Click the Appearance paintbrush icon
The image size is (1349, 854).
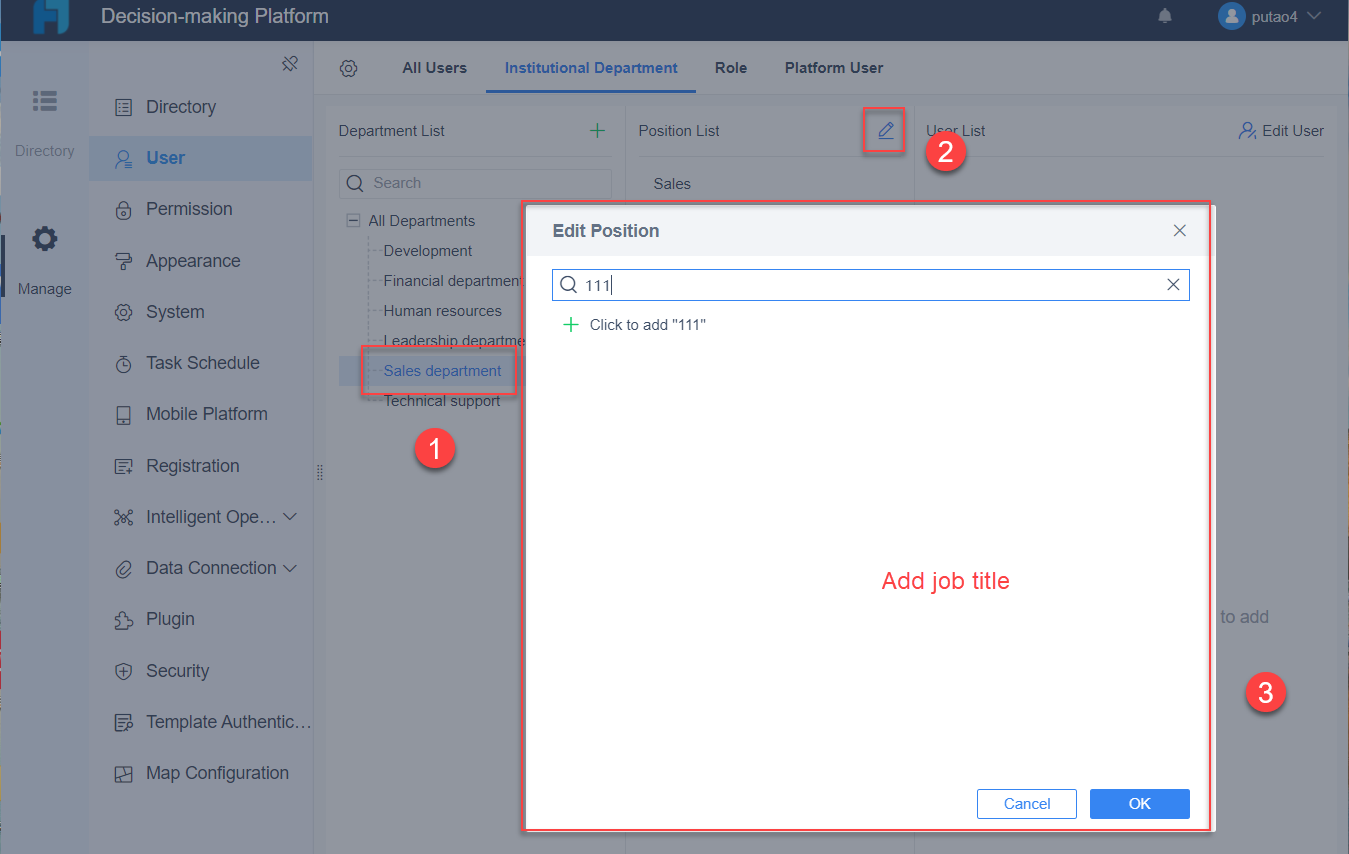pyautogui.click(x=122, y=260)
